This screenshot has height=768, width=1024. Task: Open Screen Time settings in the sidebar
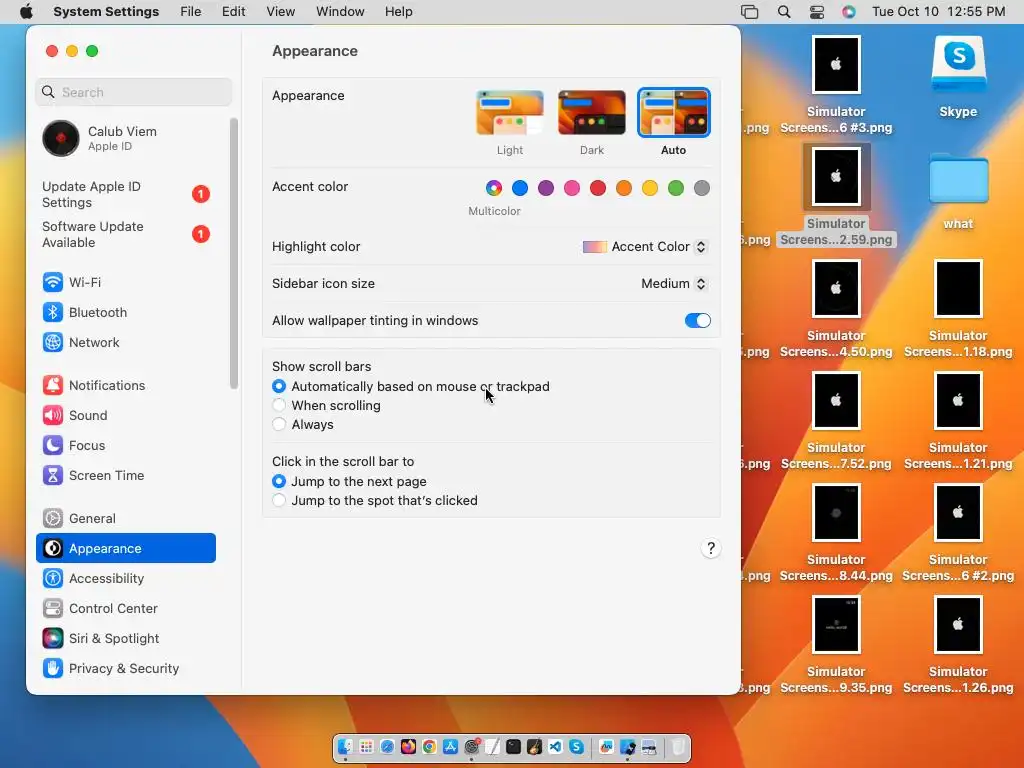93,475
